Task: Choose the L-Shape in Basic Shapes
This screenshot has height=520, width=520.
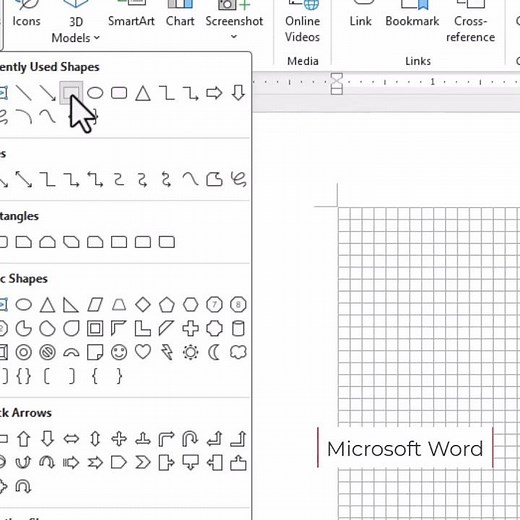Action: (x=143, y=329)
